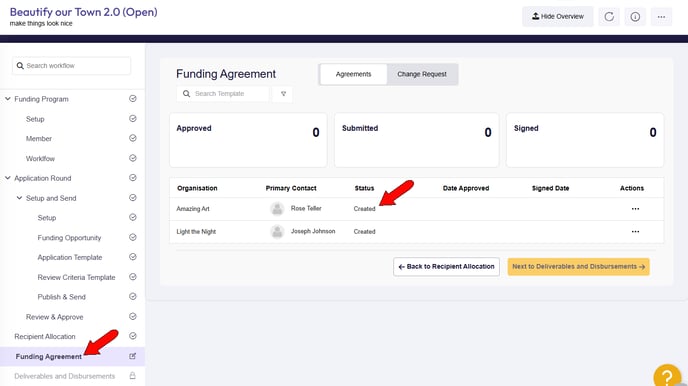Click the Signed summary card
The height and width of the screenshot is (386, 688).
click(x=585, y=140)
